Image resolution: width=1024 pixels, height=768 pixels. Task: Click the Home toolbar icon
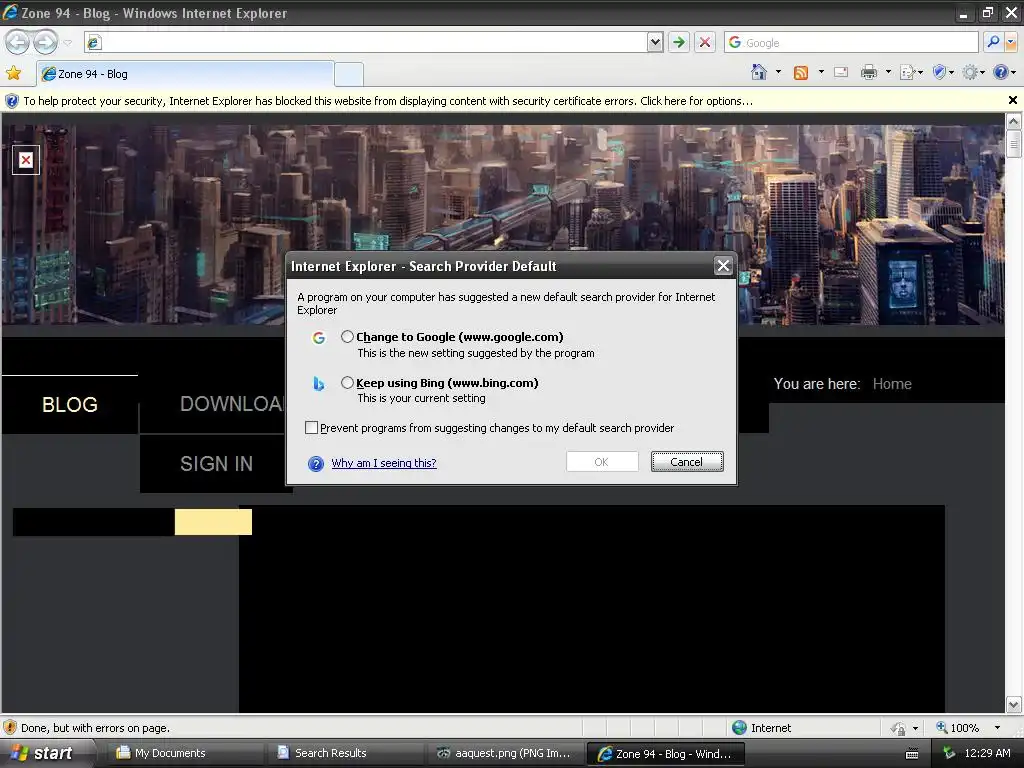point(759,72)
